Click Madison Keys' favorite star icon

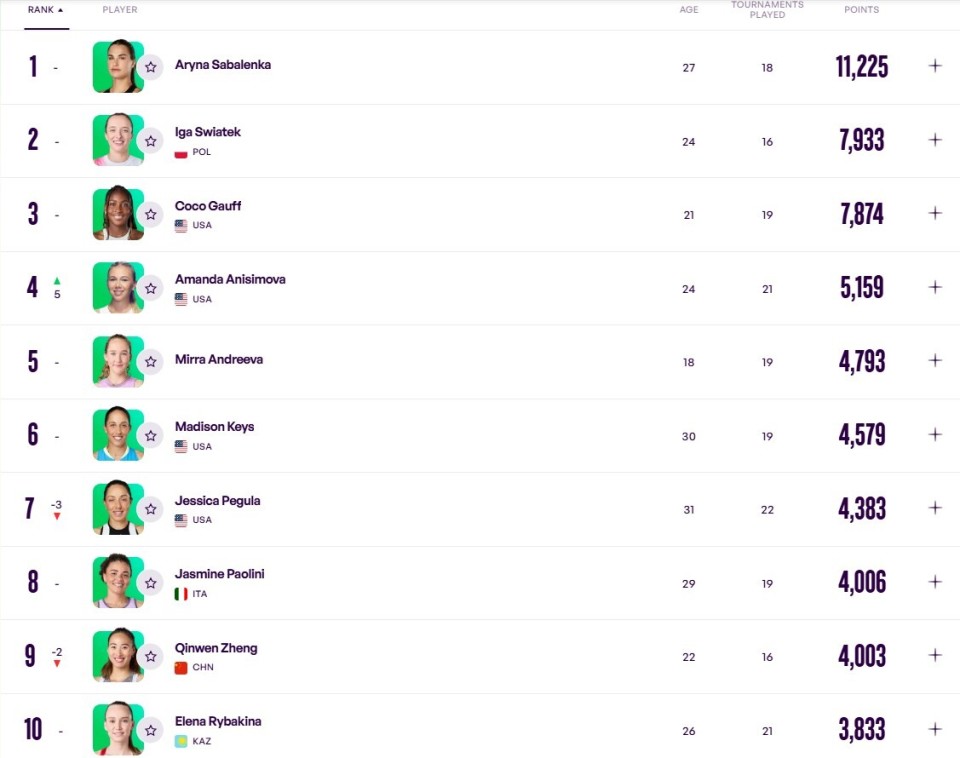[x=150, y=435]
